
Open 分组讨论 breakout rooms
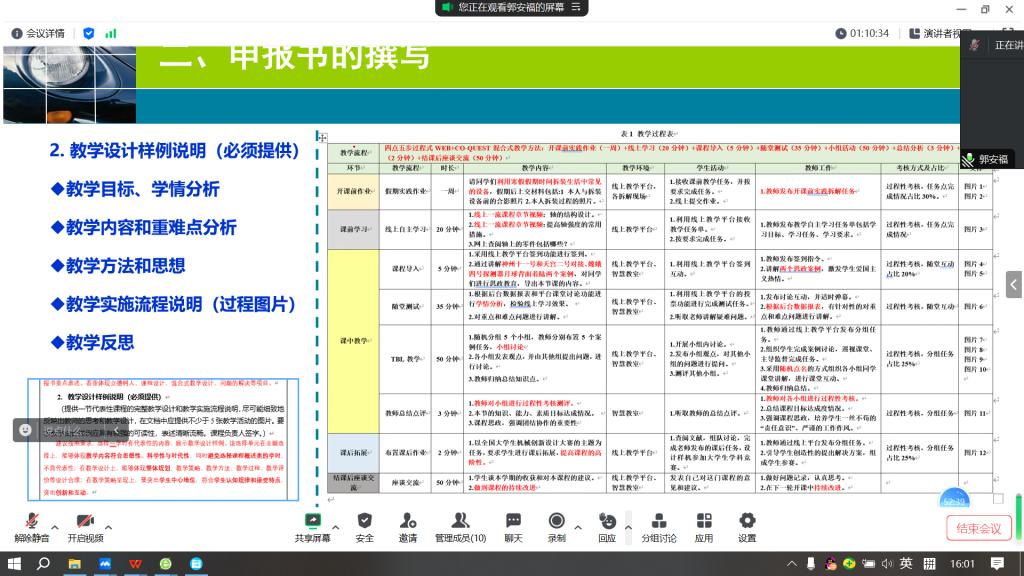coord(659,526)
